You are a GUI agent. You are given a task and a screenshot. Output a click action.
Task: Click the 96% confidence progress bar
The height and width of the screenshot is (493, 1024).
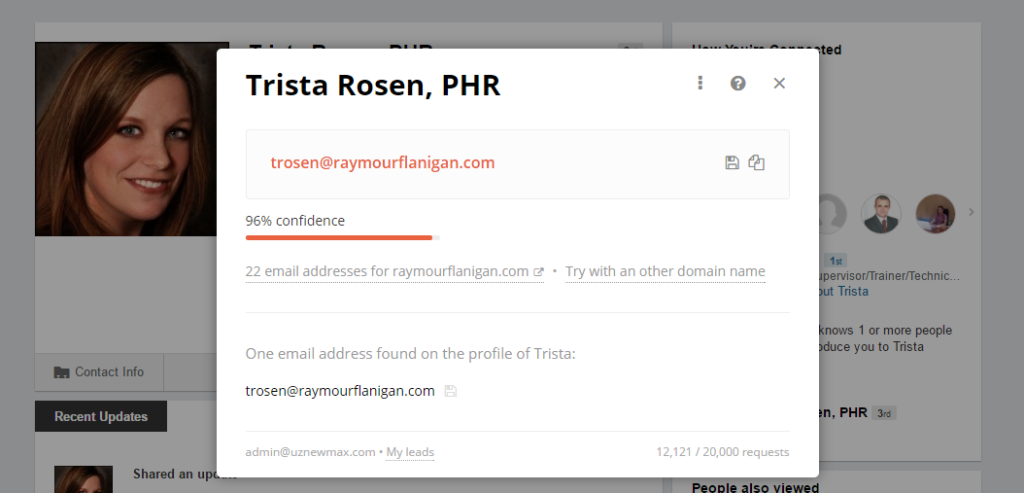click(342, 238)
